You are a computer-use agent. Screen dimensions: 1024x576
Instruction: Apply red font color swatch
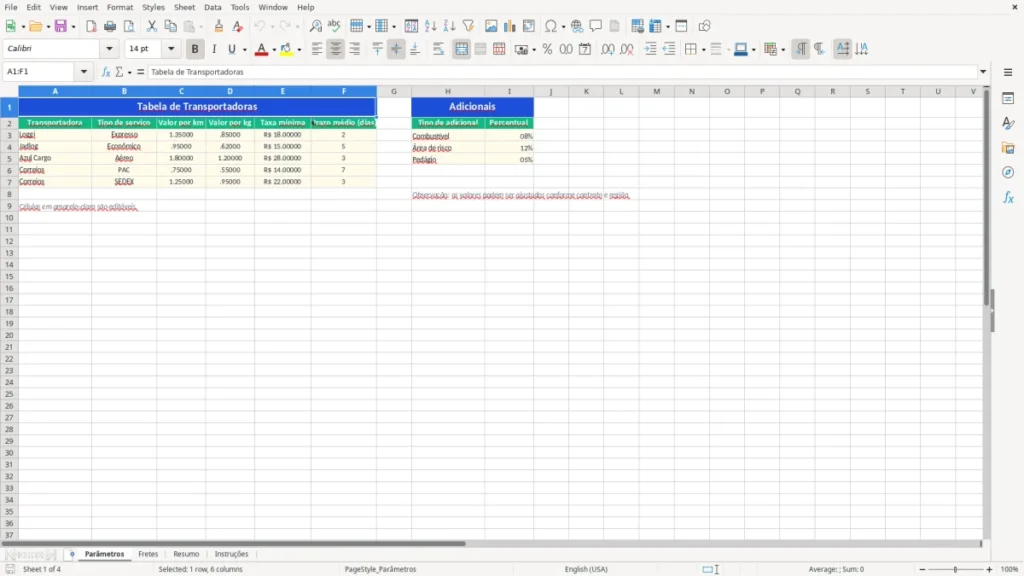tap(261, 49)
